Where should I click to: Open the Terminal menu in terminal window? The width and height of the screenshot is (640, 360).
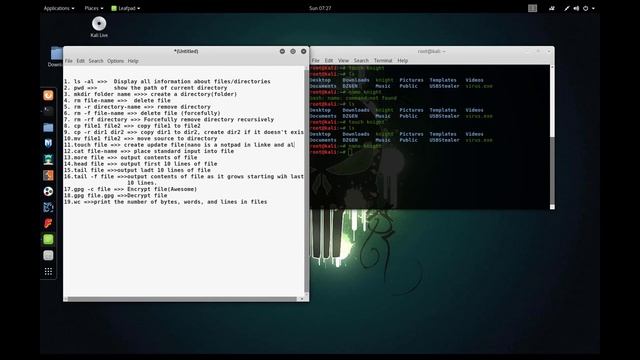[x=383, y=60]
